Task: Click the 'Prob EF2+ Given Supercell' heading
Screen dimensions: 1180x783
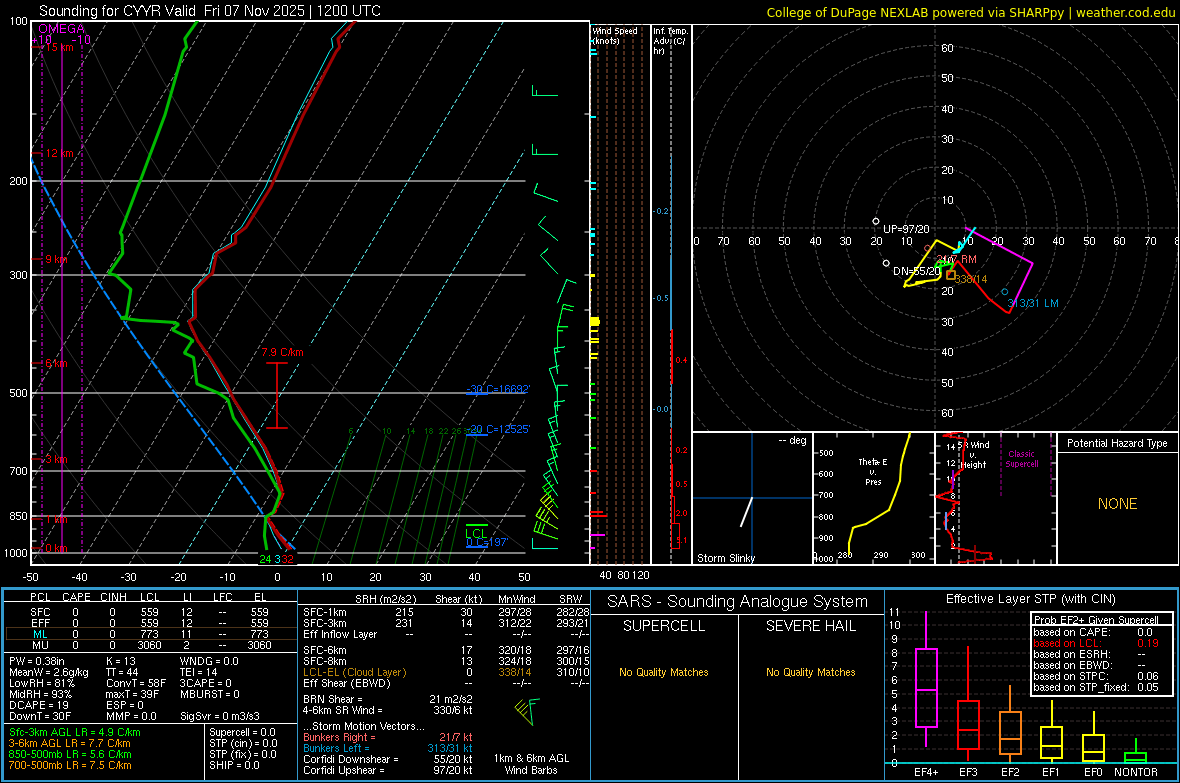Action: tap(1095, 620)
